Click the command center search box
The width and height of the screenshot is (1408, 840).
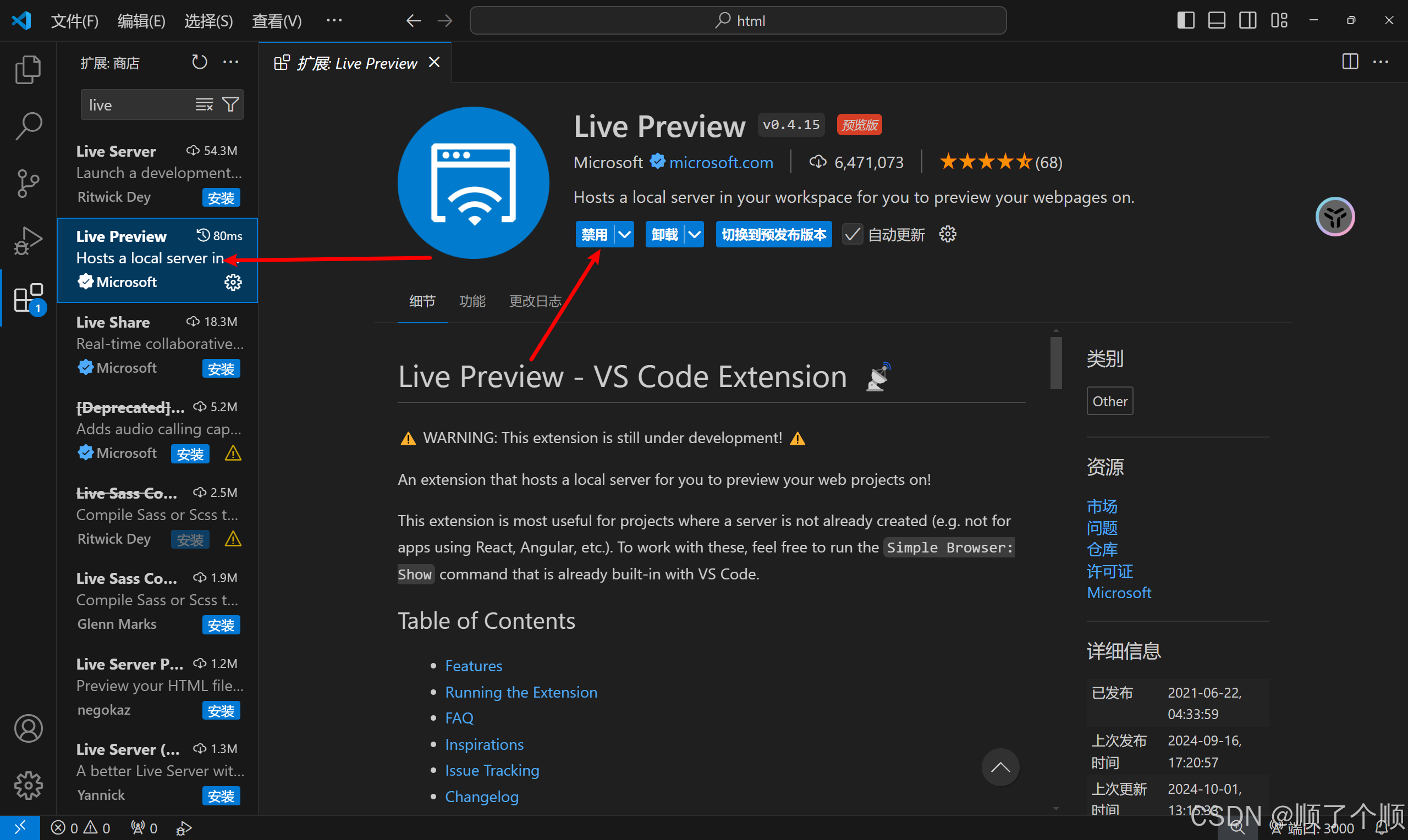click(738, 21)
